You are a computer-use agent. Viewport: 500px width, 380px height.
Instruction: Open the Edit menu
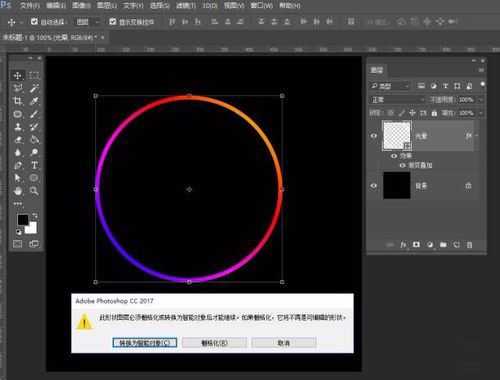click(x=56, y=5)
